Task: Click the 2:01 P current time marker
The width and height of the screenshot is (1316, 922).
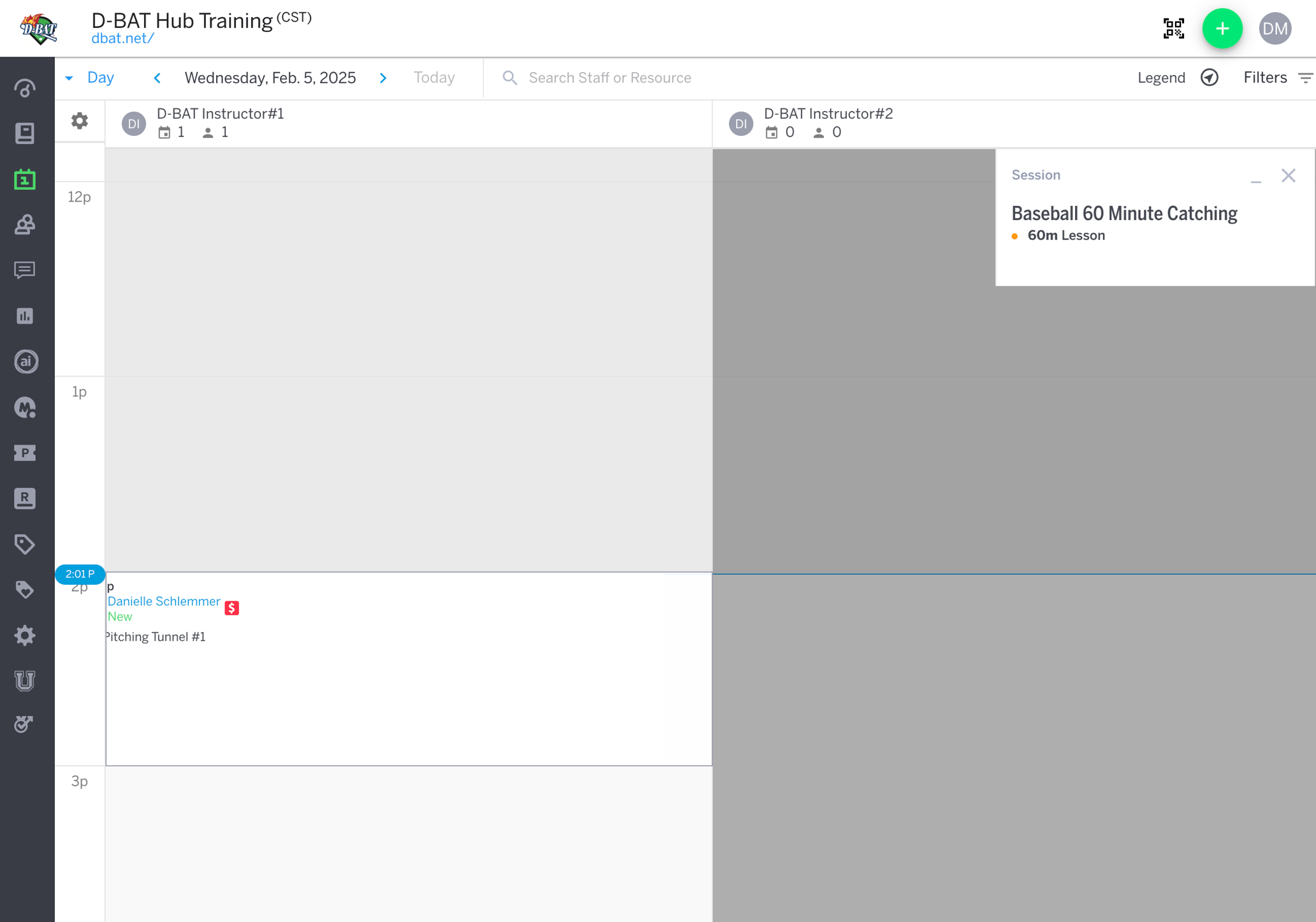Action: pos(80,574)
